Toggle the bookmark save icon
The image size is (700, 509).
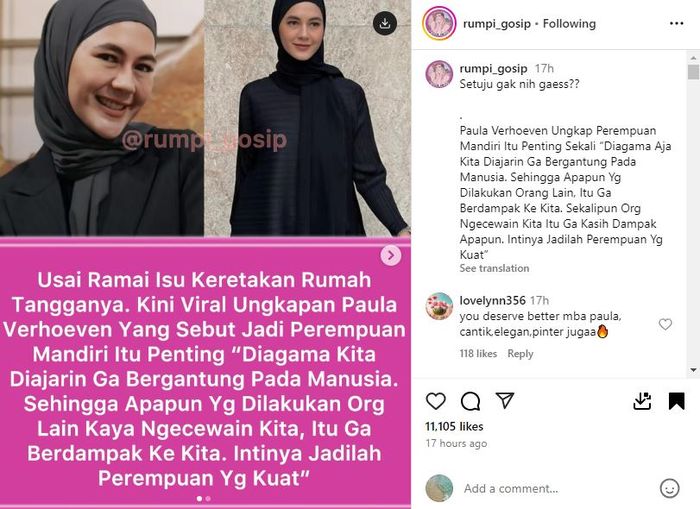[676, 401]
